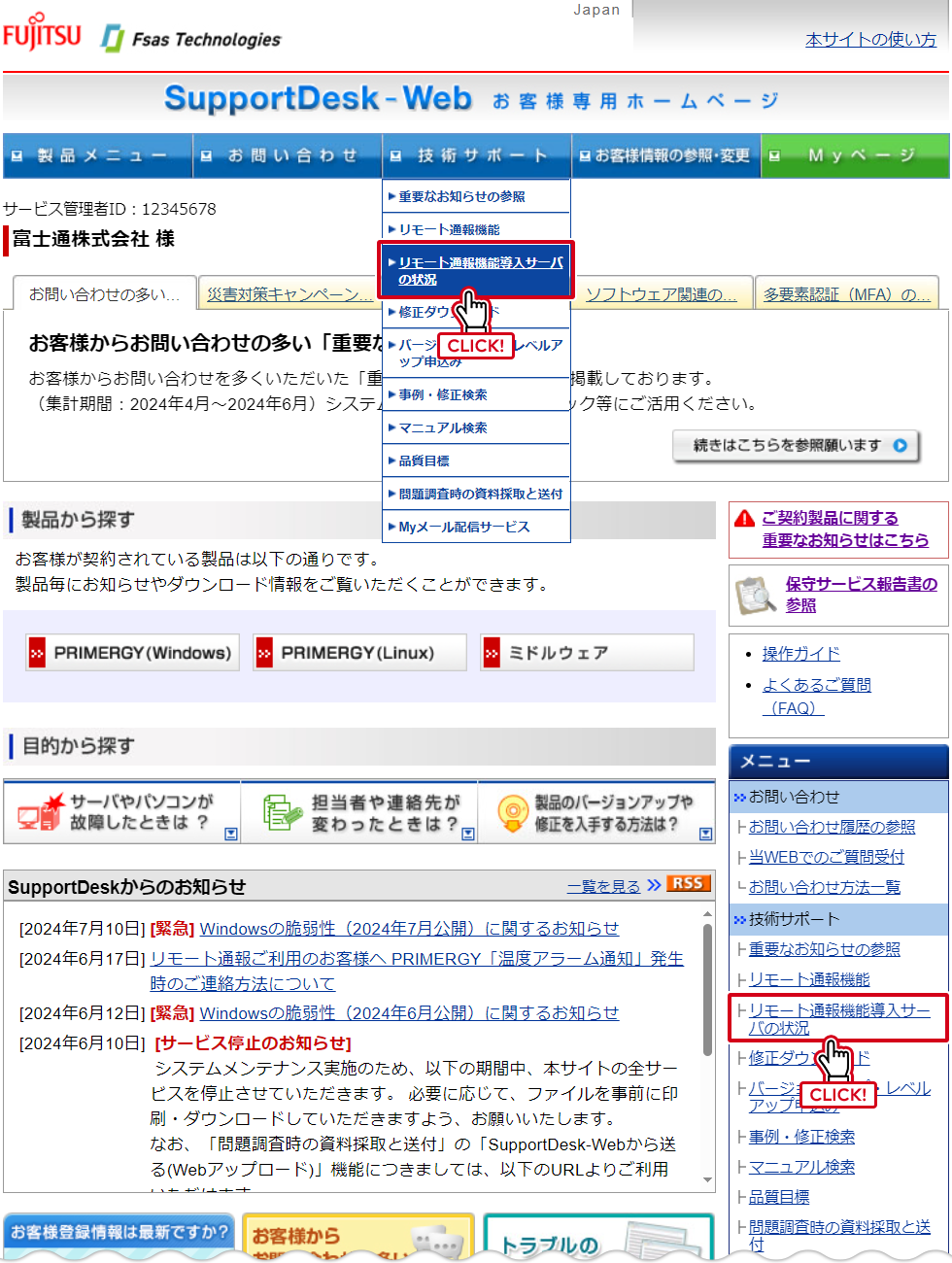The width and height of the screenshot is (952, 1263).
Task: Select 重要なお知らせの参照 in the dropdown menu
Action: 476,196
